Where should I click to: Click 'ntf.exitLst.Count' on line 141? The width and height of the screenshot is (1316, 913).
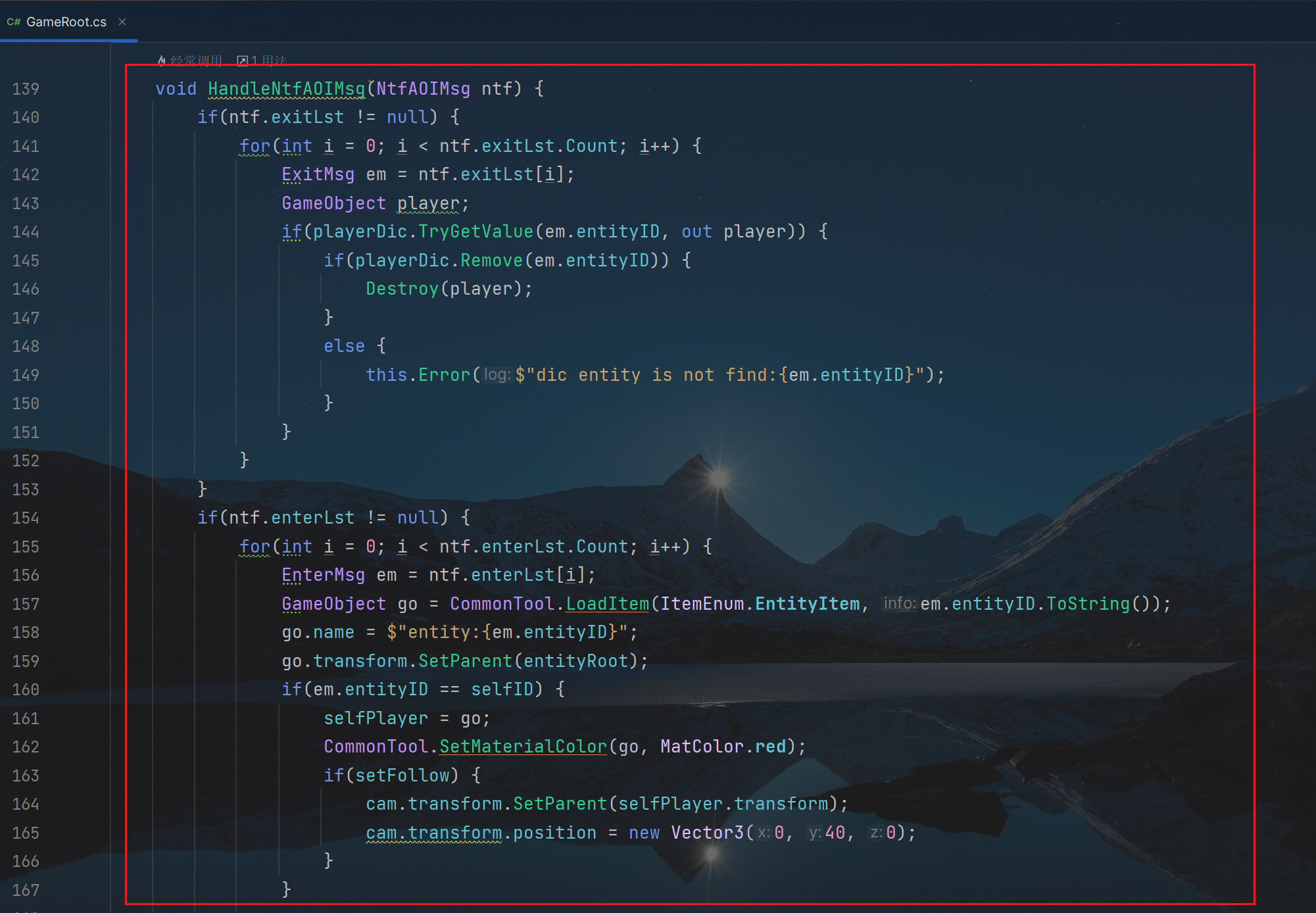[x=528, y=146]
